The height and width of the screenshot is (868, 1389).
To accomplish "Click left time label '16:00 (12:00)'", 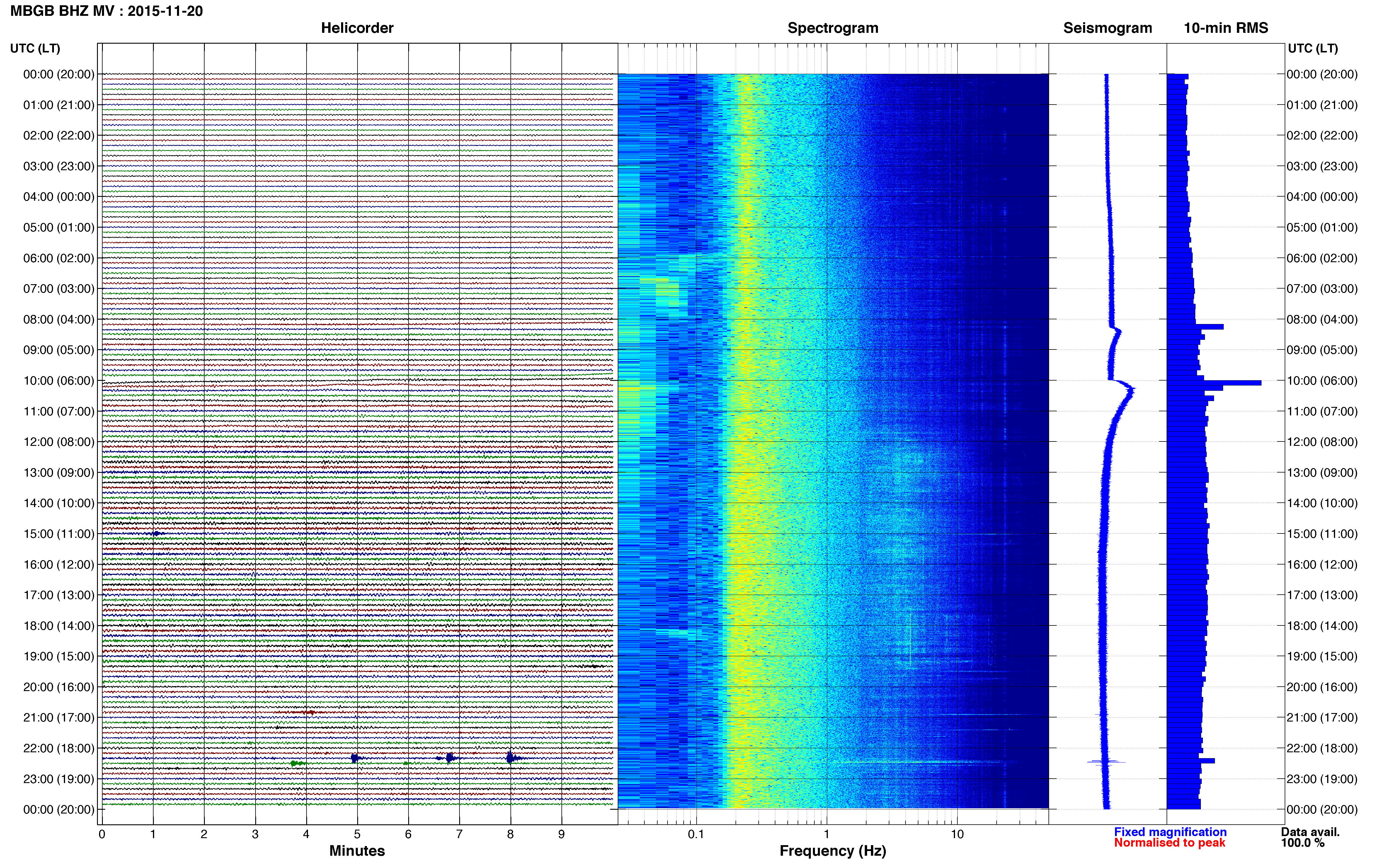I will point(59,564).
